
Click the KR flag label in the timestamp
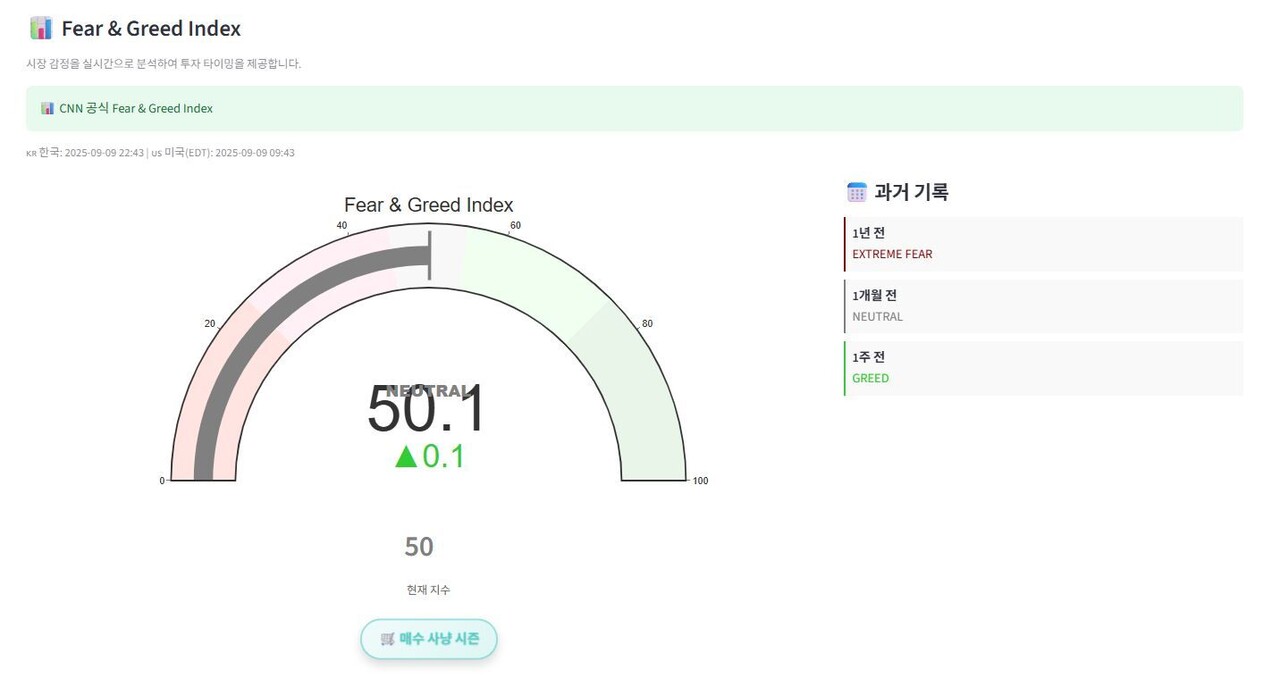point(31,153)
